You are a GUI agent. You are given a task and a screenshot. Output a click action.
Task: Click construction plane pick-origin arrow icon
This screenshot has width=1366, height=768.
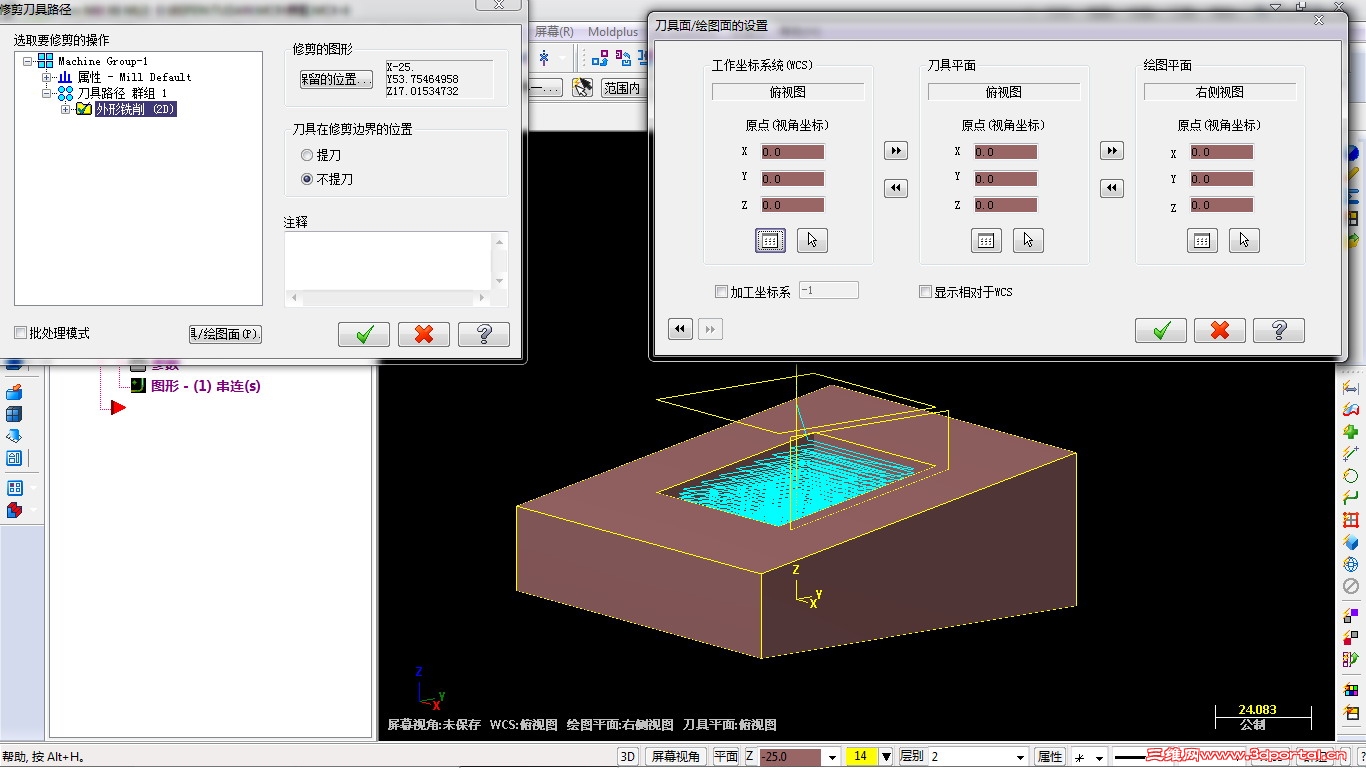1244,240
